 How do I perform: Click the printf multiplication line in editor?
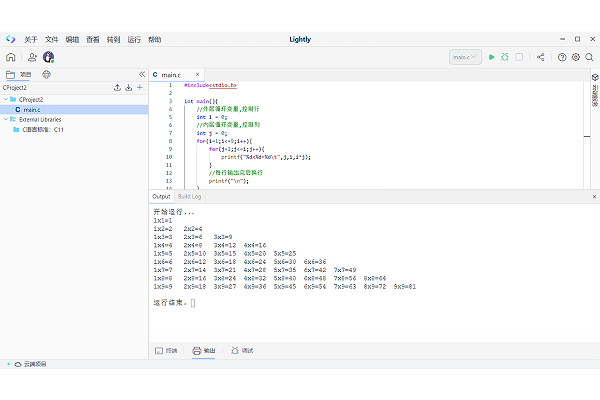pos(266,157)
